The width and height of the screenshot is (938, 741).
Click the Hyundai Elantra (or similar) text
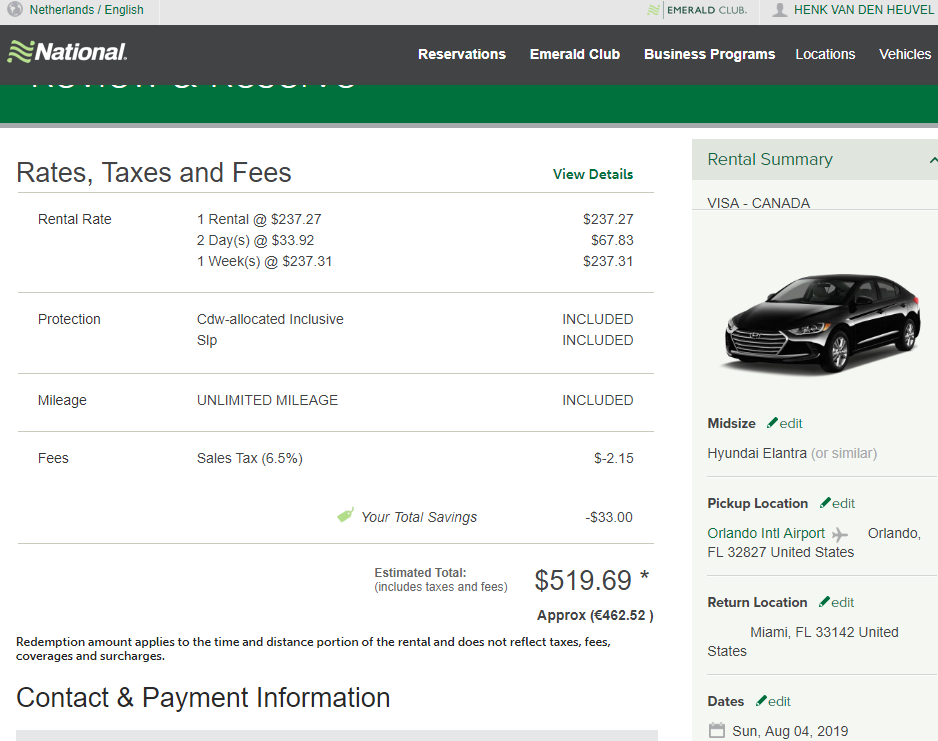(x=792, y=453)
